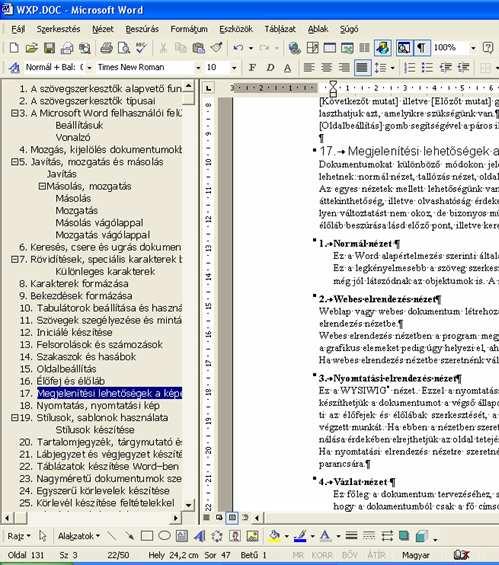Viewport: 499px width, 565px height.
Task: Click the Undo arrow icon
Action: (238, 48)
